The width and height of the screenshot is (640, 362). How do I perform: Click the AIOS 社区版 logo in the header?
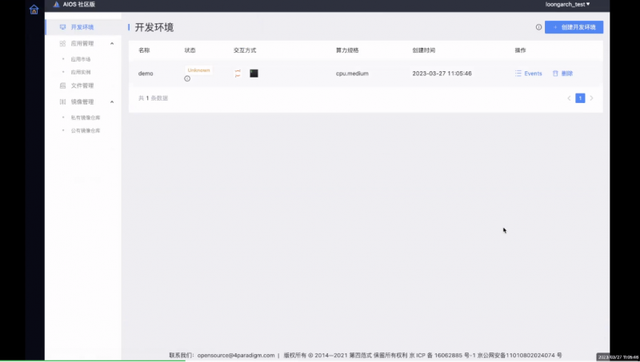pyautogui.click(x=74, y=4)
